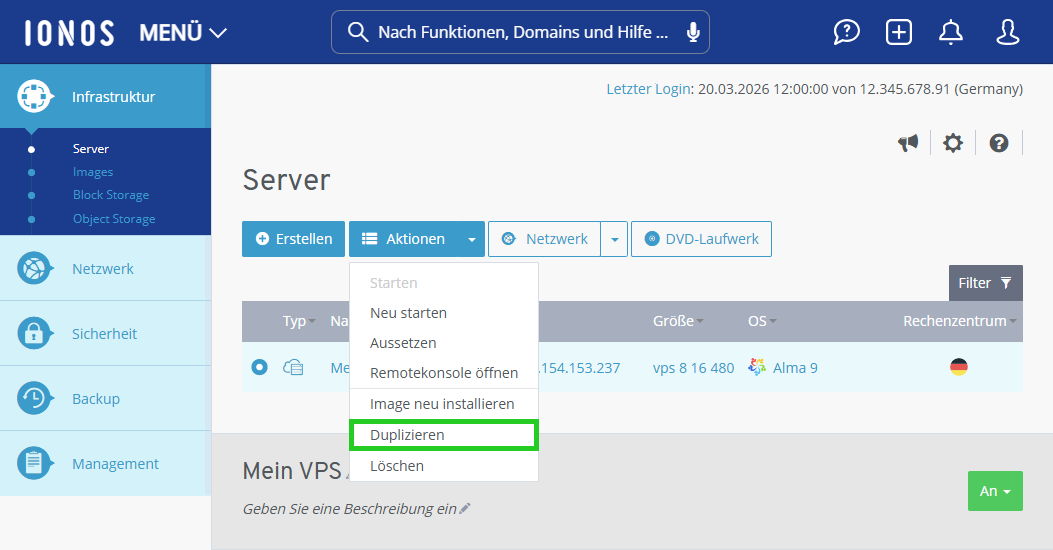Select the server row radio button
Image resolution: width=1053 pixels, height=550 pixels.
pyautogui.click(x=259, y=367)
